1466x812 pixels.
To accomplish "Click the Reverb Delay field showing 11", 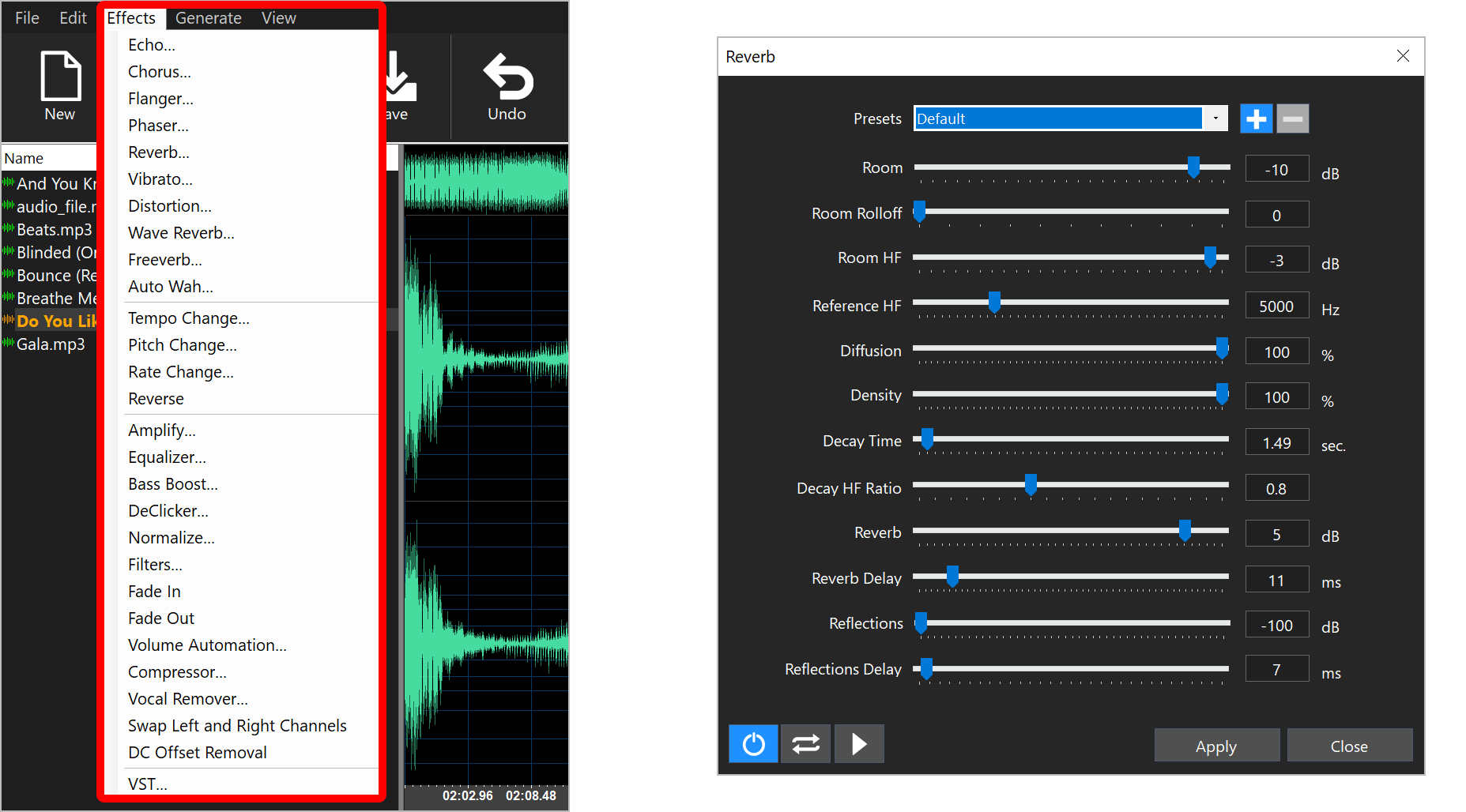I will 1276,580.
